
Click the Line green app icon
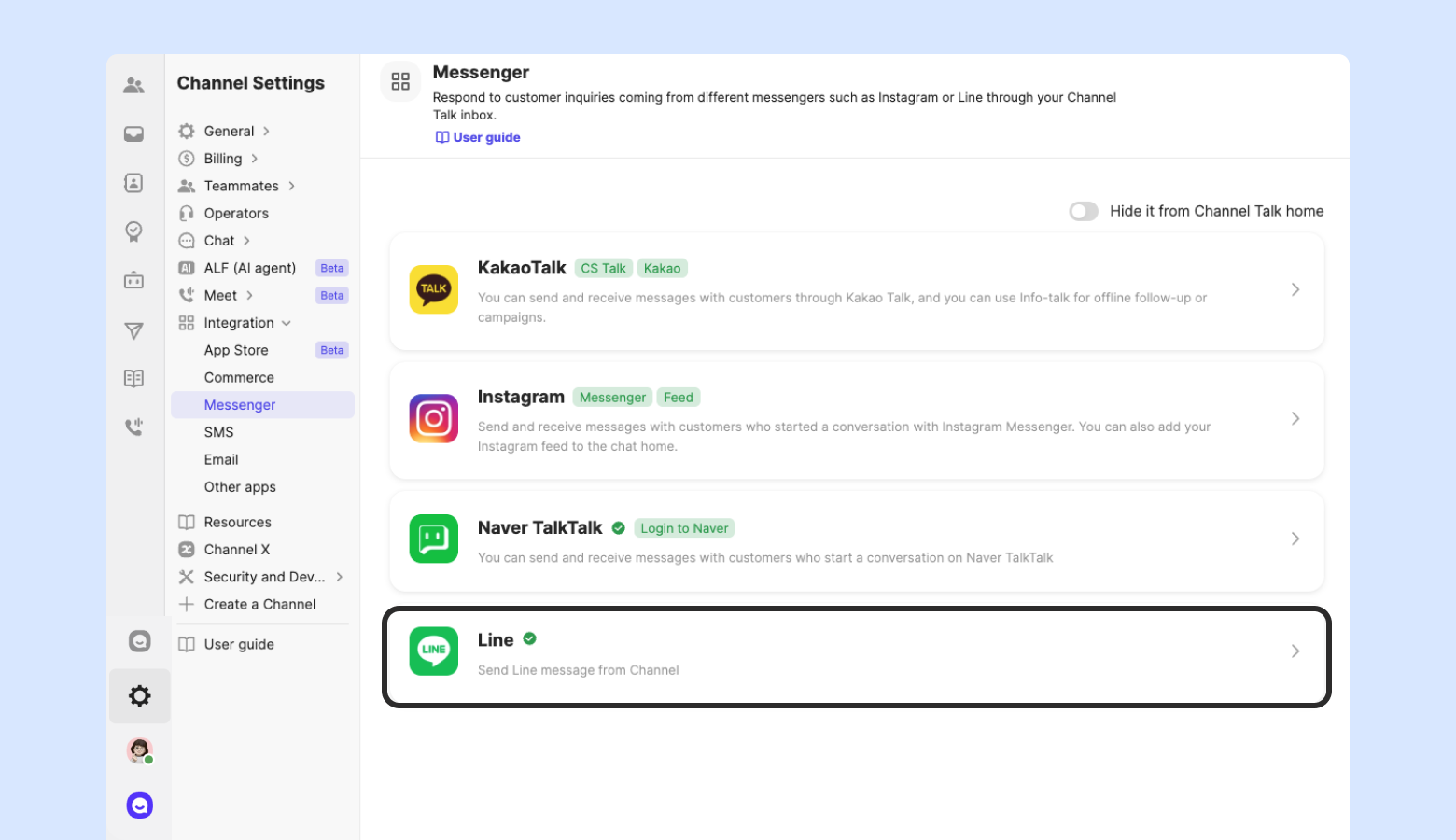click(x=434, y=651)
